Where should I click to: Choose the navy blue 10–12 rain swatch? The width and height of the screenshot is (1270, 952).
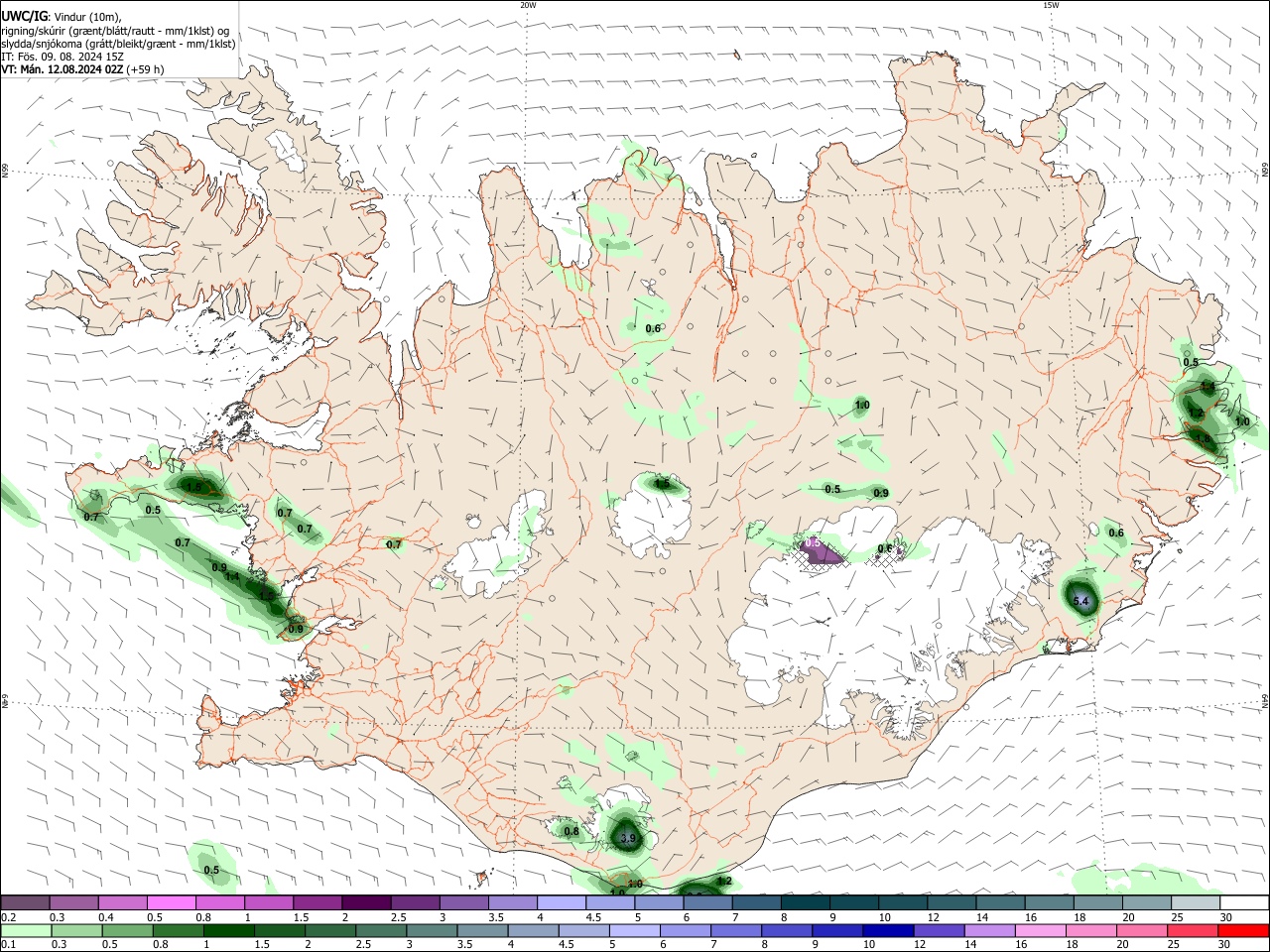tap(888, 931)
